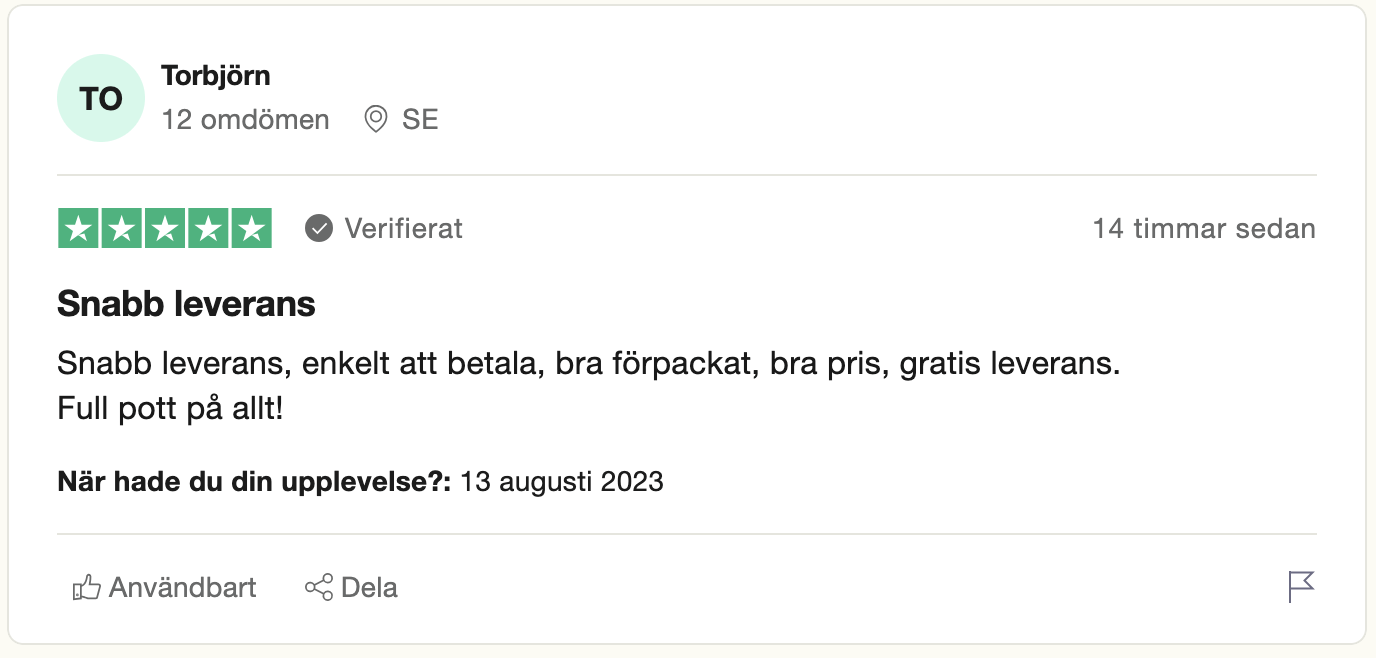Click the SE country label
Image resolution: width=1376 pixels, height=658 pixels.
420,120
